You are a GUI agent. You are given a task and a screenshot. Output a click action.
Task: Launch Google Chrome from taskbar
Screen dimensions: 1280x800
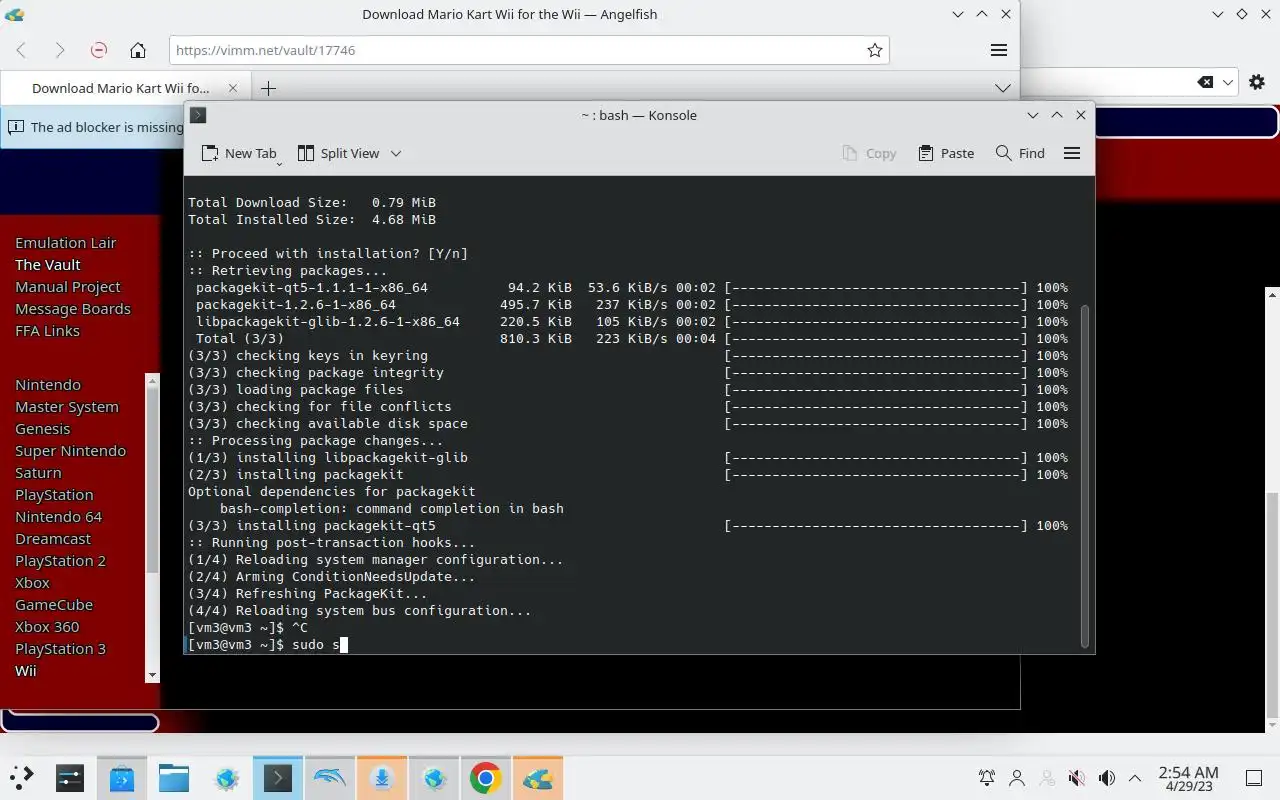485,777
